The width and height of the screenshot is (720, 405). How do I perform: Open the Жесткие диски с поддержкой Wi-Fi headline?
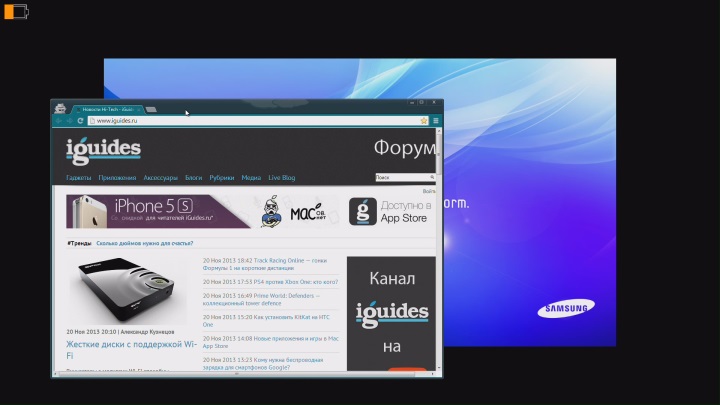(x=131, y=350)
